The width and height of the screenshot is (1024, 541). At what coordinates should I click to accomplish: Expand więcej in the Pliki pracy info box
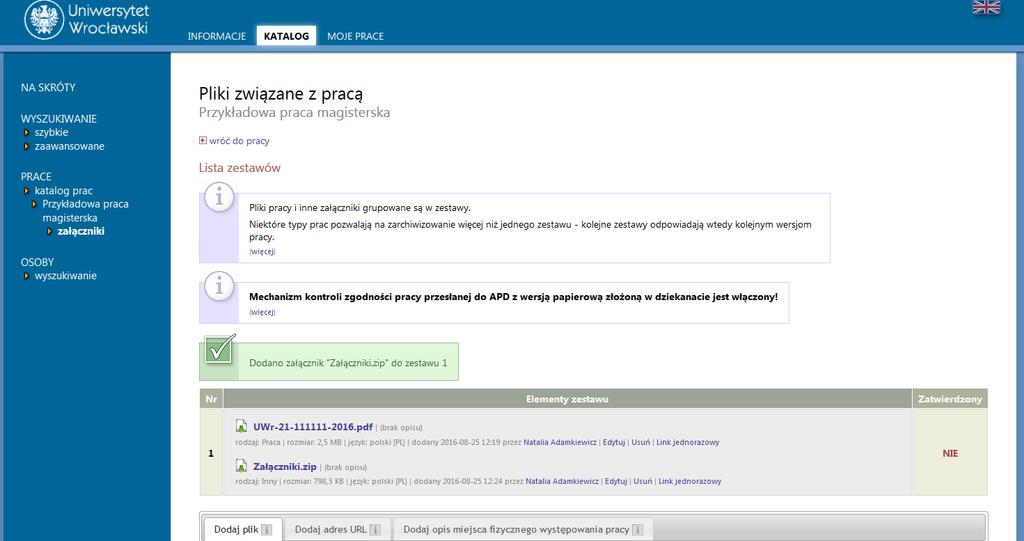point(262,252)
